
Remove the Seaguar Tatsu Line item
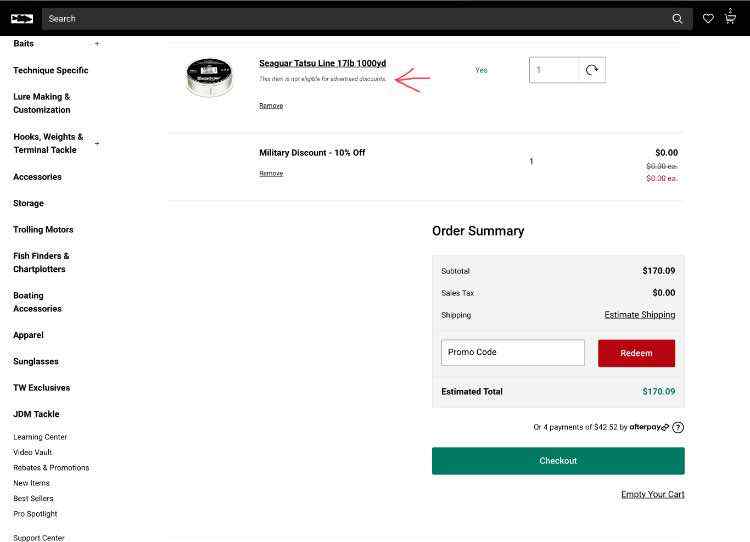click(x=271, y=106)
